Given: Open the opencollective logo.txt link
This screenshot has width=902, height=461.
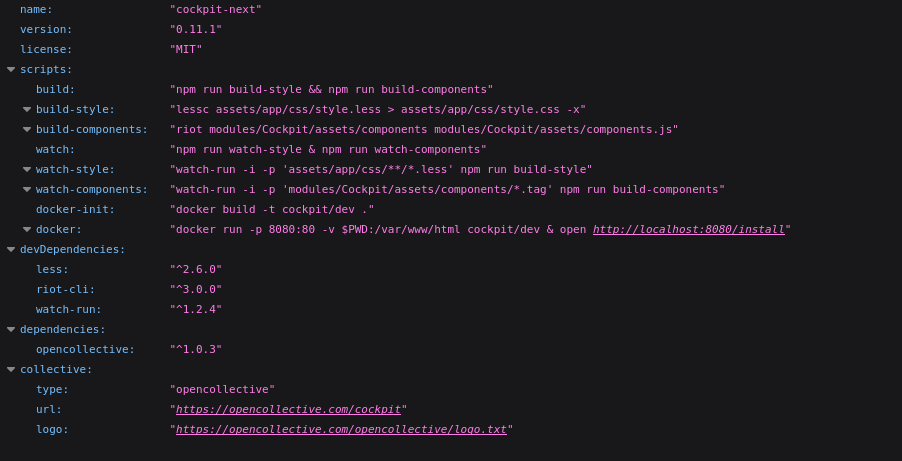Looking at the screenshot, I should 341,429.
